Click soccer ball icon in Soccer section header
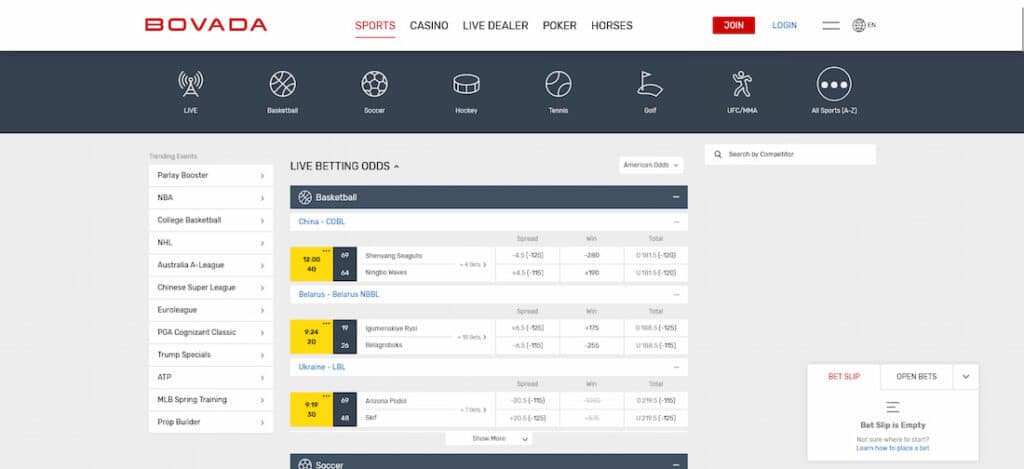The width and height of the screenshot is (1024, 469). pyautogui.click(x=305, y=464)
